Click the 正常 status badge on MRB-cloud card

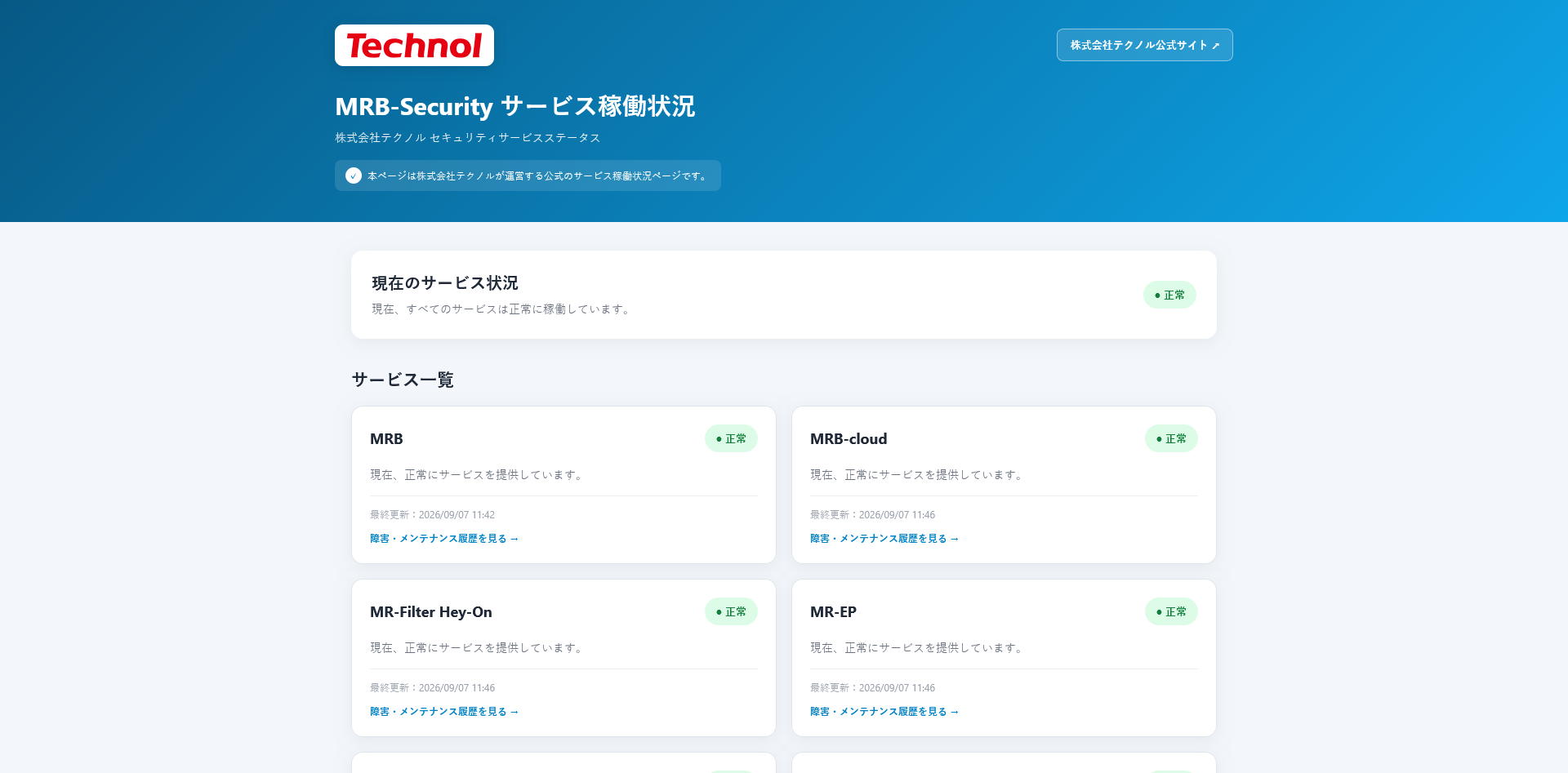(1171, 438)
